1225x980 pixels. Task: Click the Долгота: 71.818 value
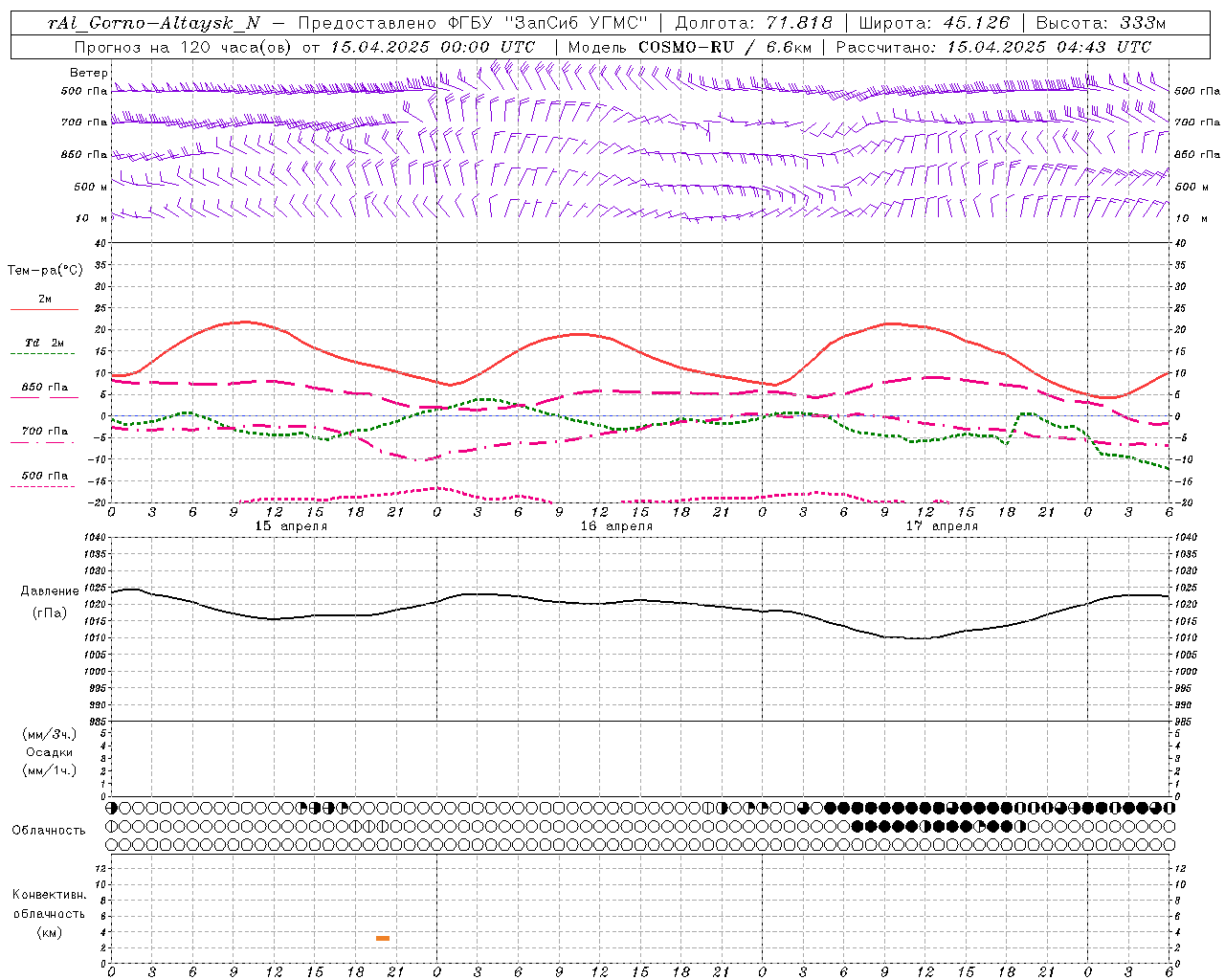click(754, 23)
